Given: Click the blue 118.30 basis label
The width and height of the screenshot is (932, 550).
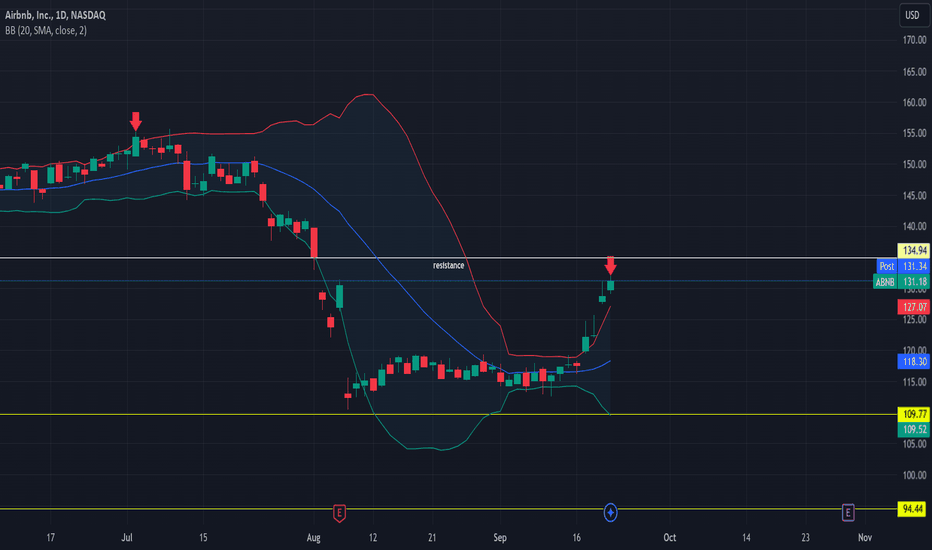Looking at the screenshot, I should point(914,361).
